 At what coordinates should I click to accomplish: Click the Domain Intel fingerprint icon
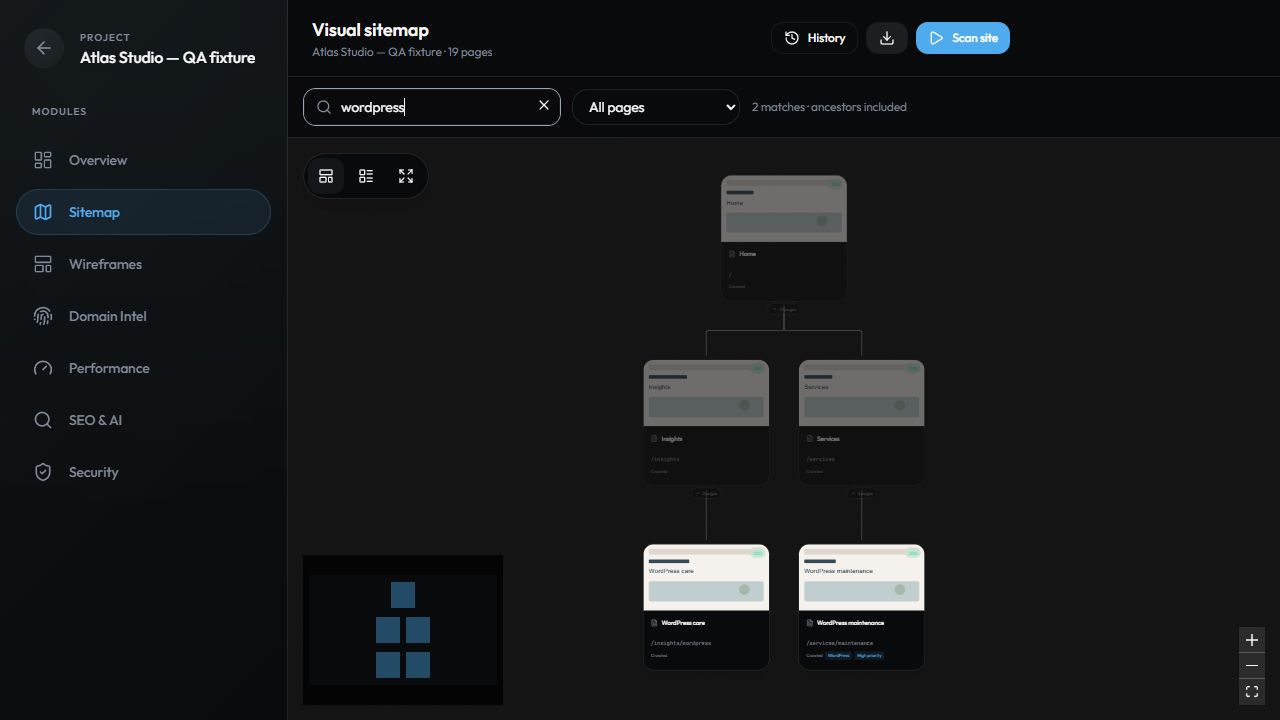click(x=43, y=316)
